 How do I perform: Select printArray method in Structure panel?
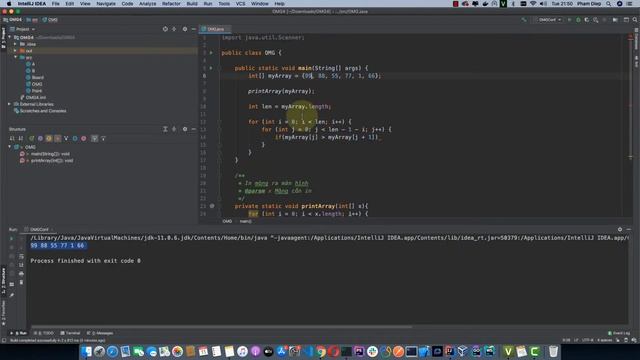[x=48, y=160]
